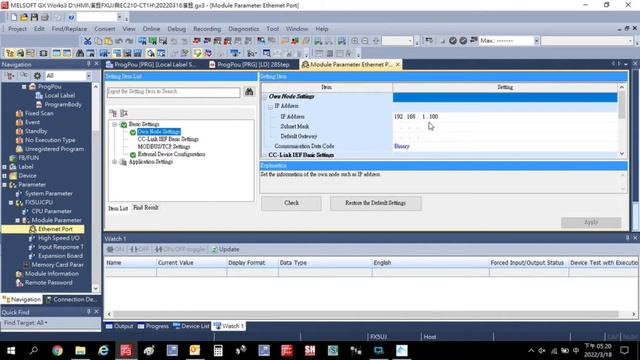Click the Cut scissors icon
Viewport: 640px width, 360px height.
(88, 41)
